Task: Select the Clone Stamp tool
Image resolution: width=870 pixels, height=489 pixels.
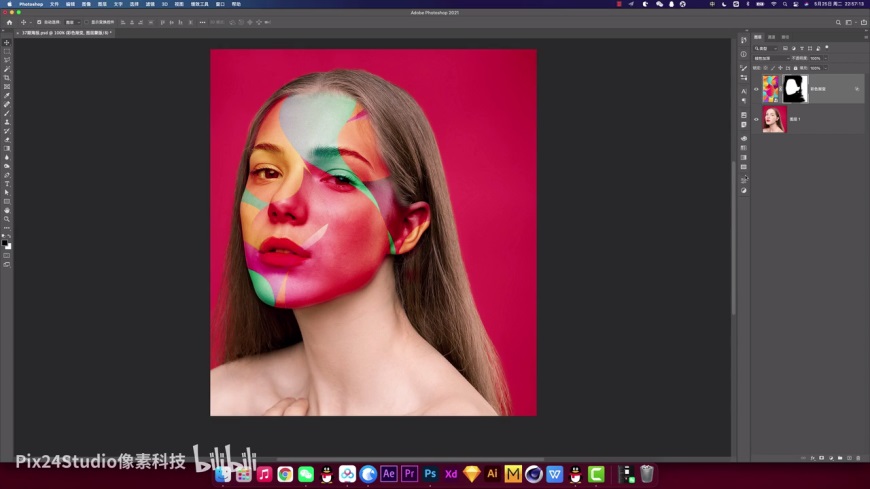Action: [7, 122]
